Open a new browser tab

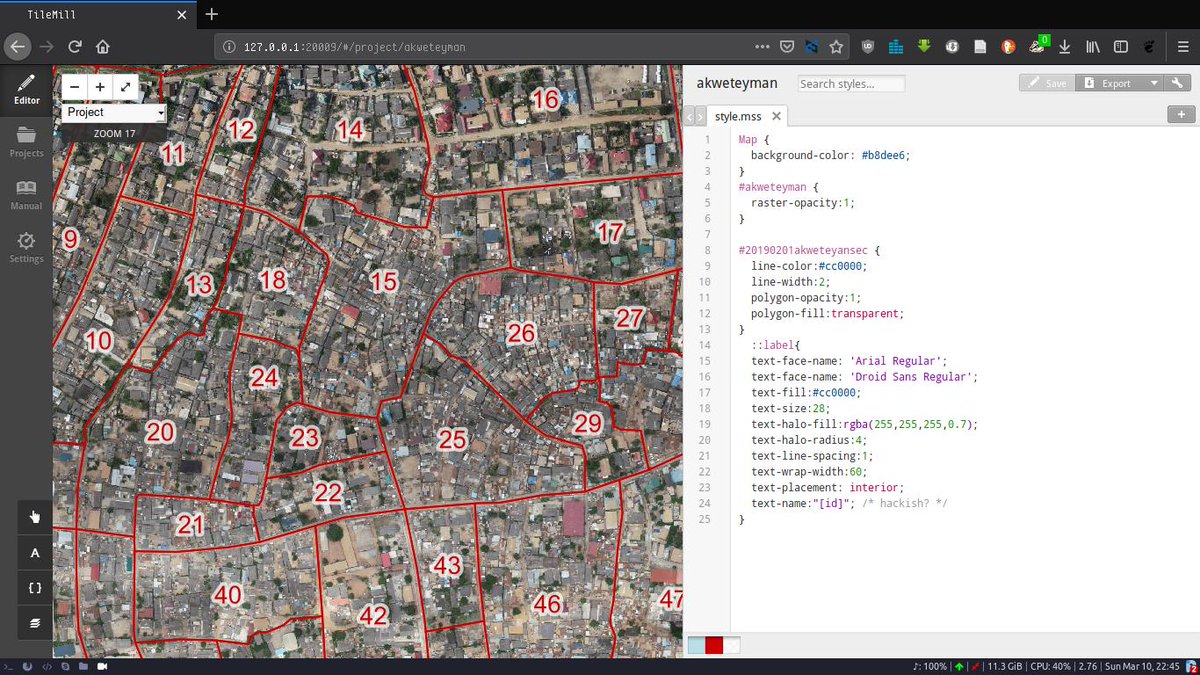[212, 14]
